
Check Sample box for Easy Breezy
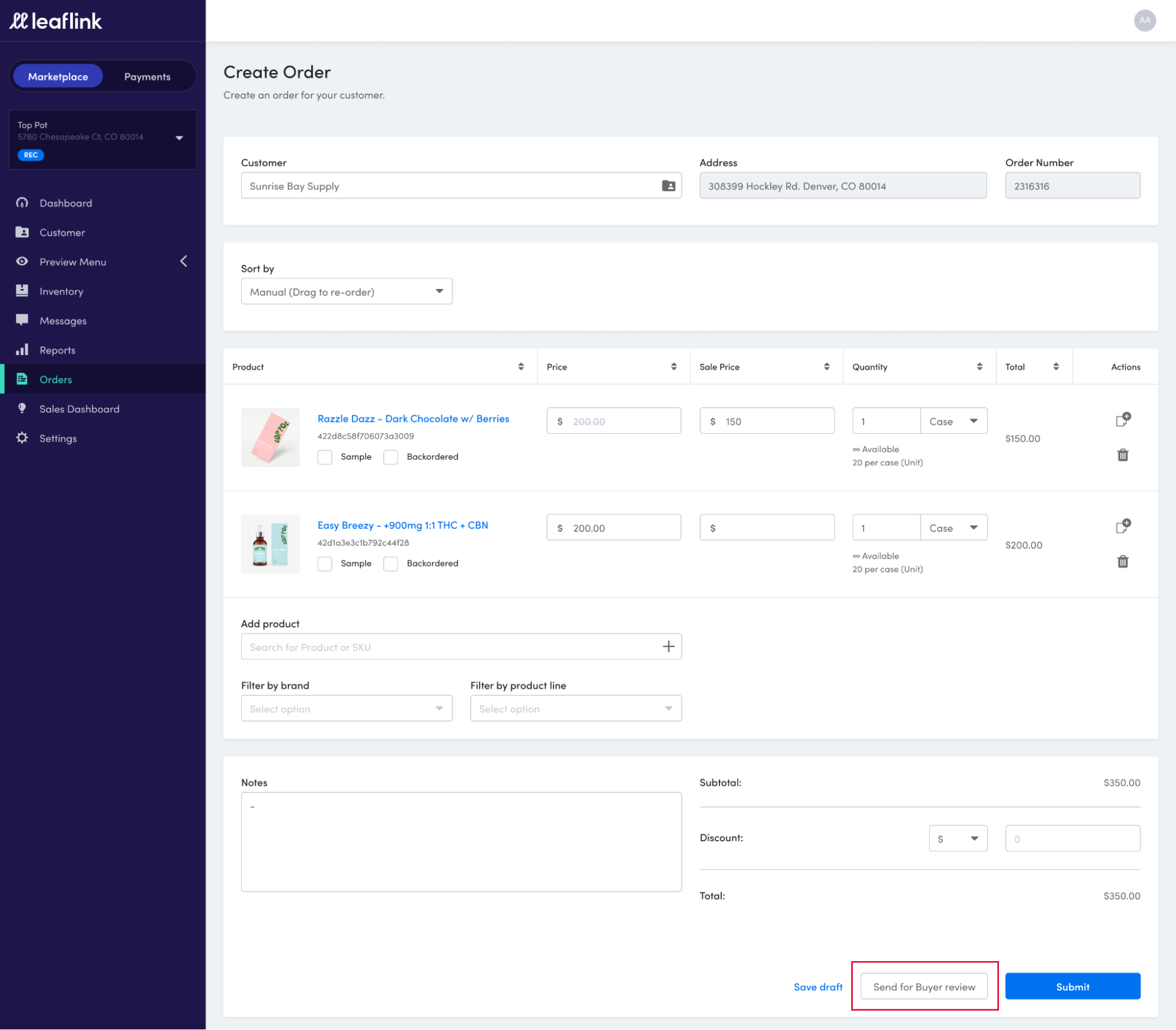pos(325,564)
